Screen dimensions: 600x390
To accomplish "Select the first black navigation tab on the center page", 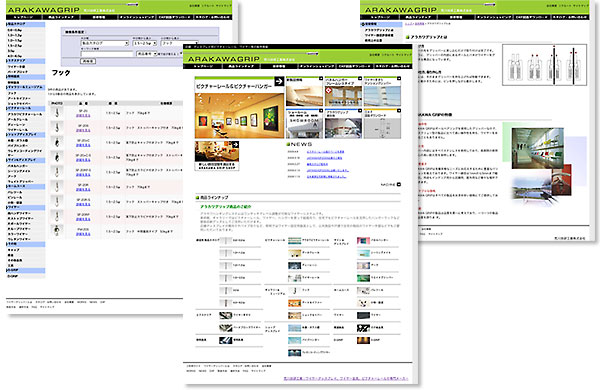I will [203, 66].
